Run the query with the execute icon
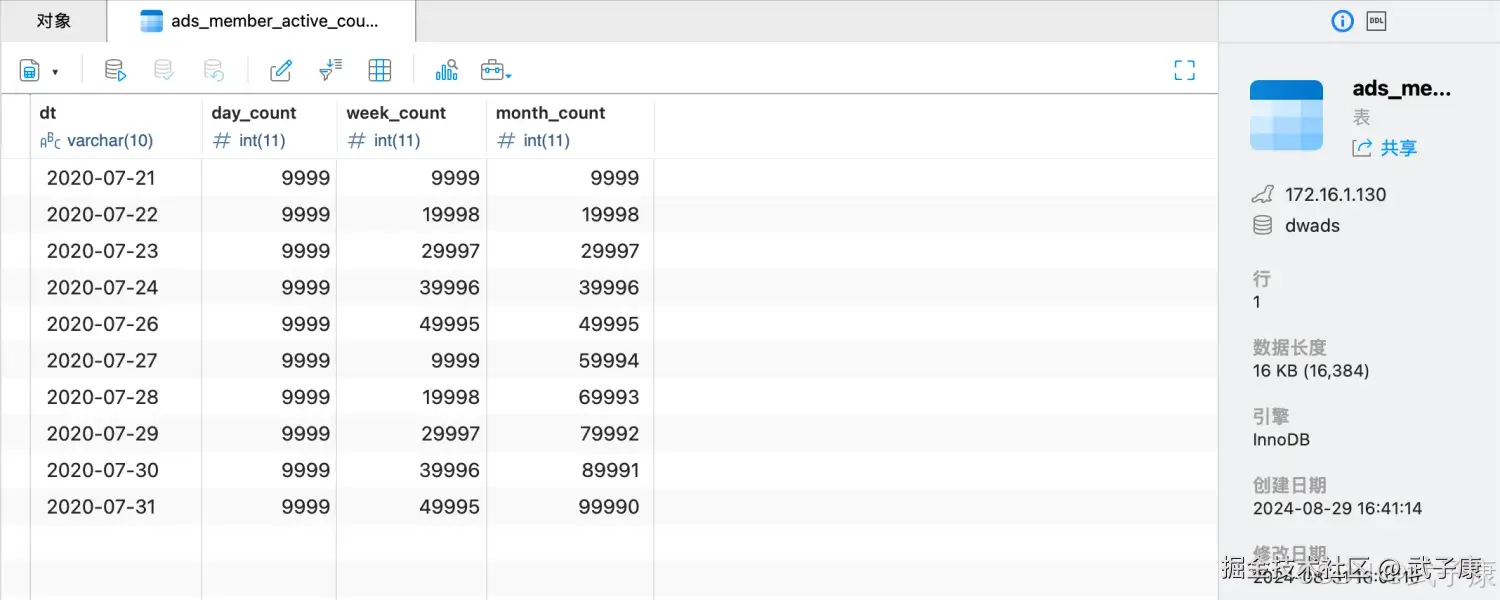Viewport: 1500px width, 600px height. coord(114,70)
